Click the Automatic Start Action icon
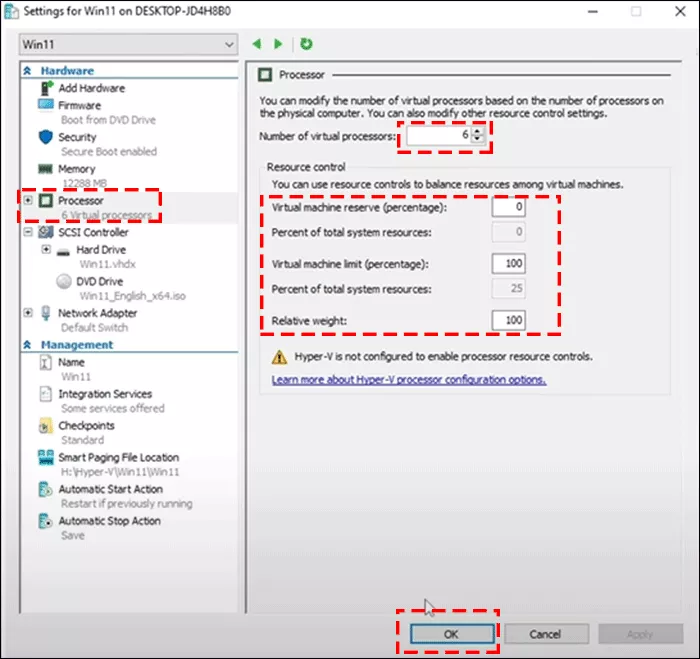700x659 pixels. [46, 489]
